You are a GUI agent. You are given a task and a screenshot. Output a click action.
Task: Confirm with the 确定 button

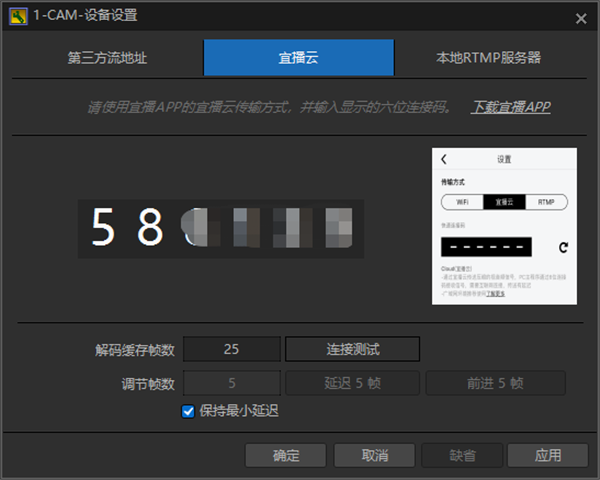click(286, 455)
